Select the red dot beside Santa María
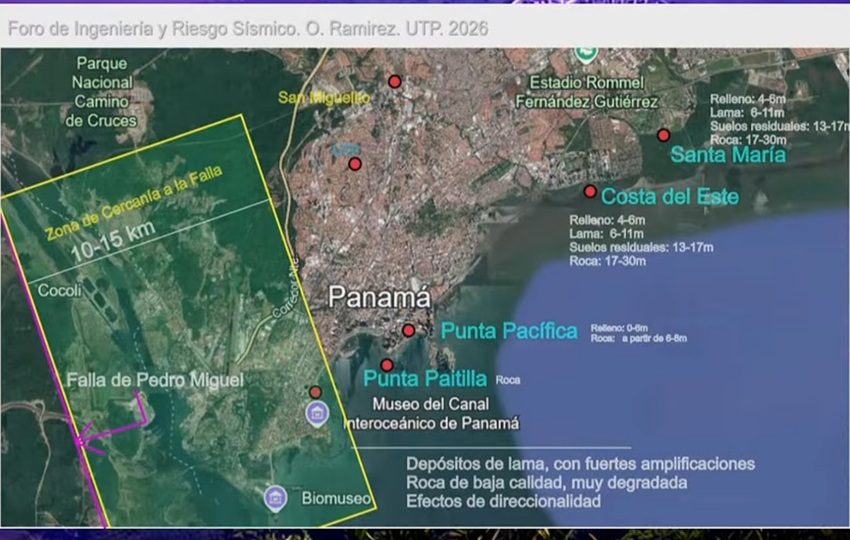 (664, 135)
